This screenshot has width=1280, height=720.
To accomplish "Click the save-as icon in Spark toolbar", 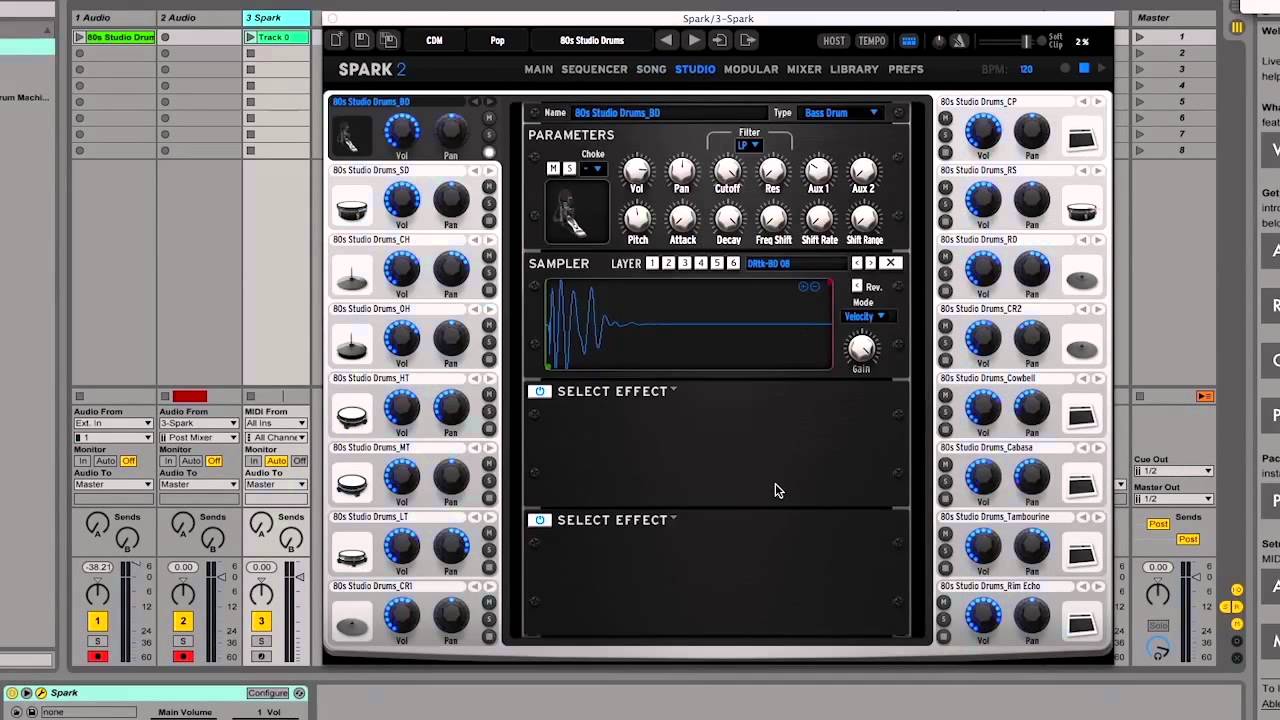I will pyautogui.click(x=389, y=40).
